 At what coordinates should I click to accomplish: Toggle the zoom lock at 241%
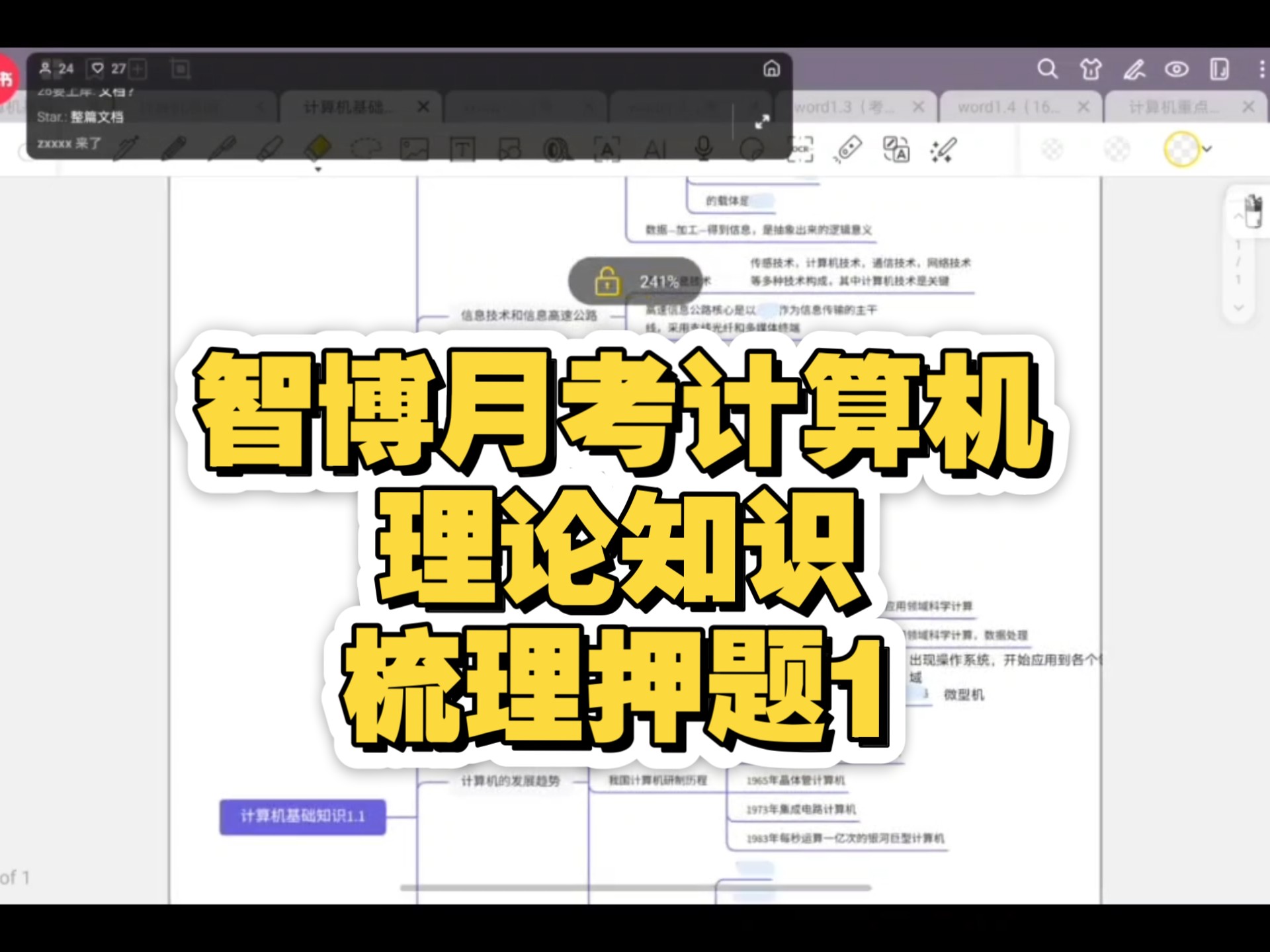[x=607, y=282]
